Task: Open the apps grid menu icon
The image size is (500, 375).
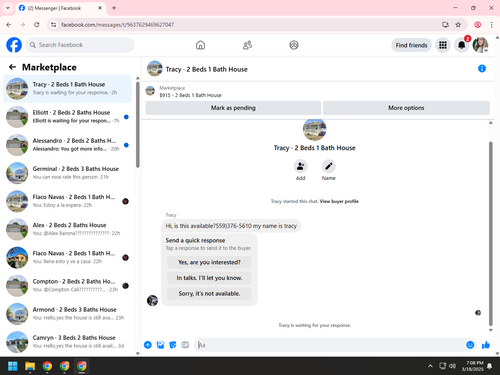Action: coord(443,45)
